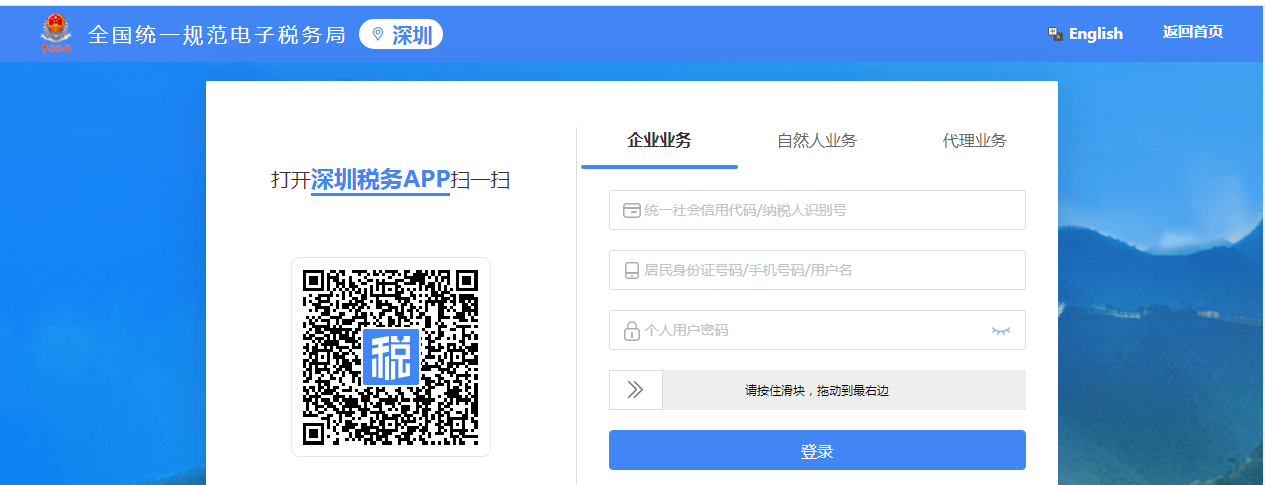The height and width of the screenshot is (485, 1265).
Task: Toggle password visibility with the eye icon
Action: pos(1001,330)
